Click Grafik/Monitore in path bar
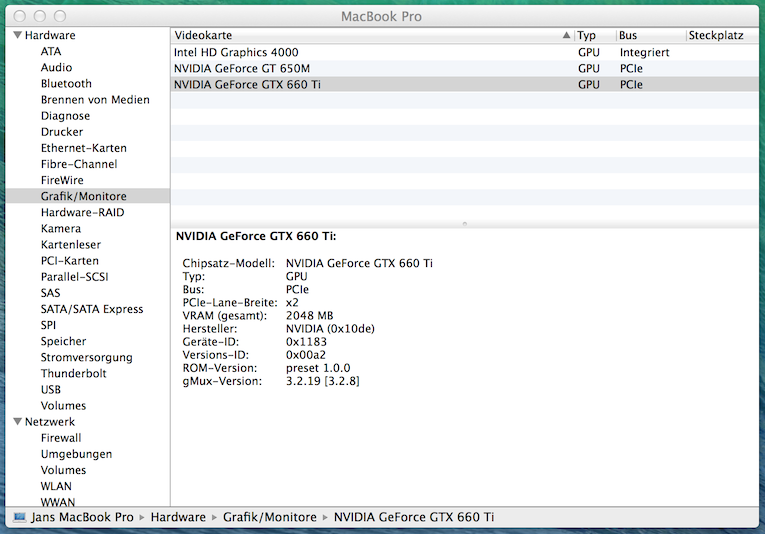Screen dimensions: 765x534 270,517
